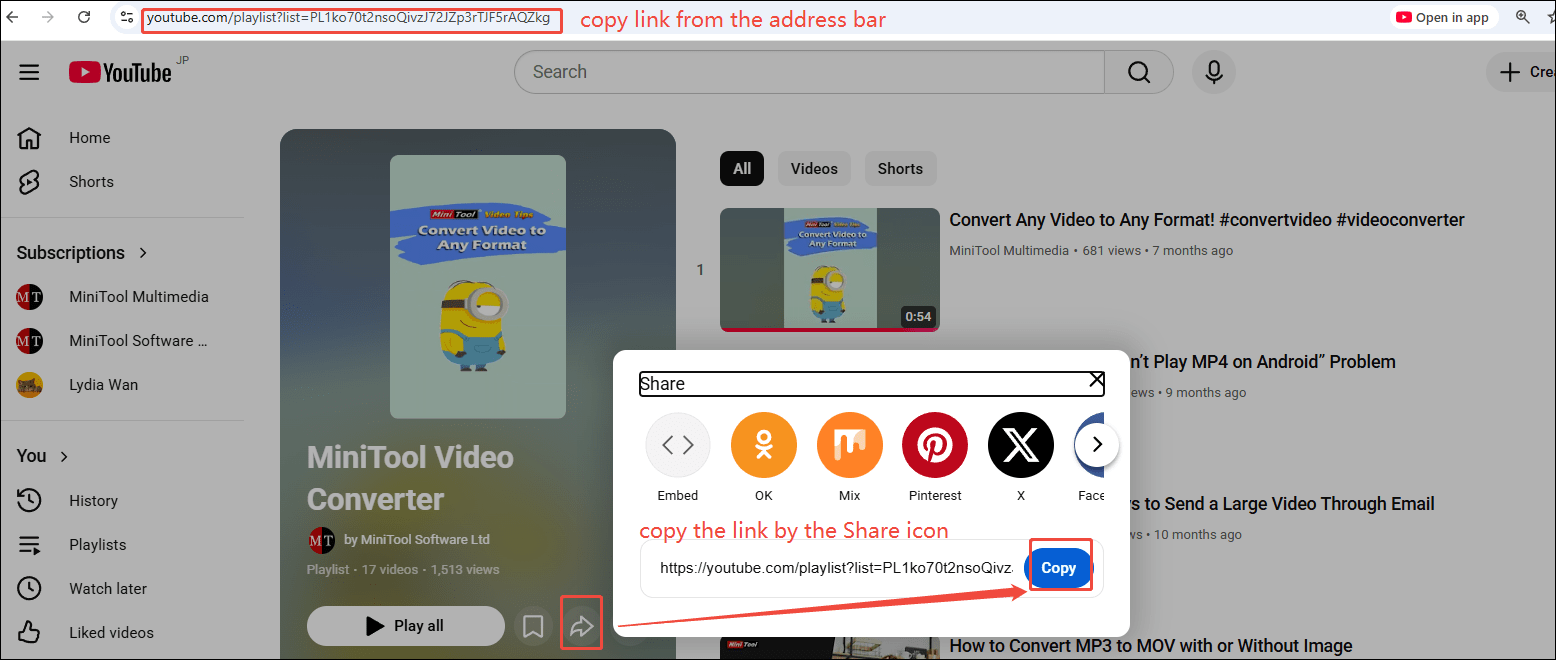Select the Mix sharing icon
The image size is (1556, 660).
pyautogui.click(x=849, y=444)
